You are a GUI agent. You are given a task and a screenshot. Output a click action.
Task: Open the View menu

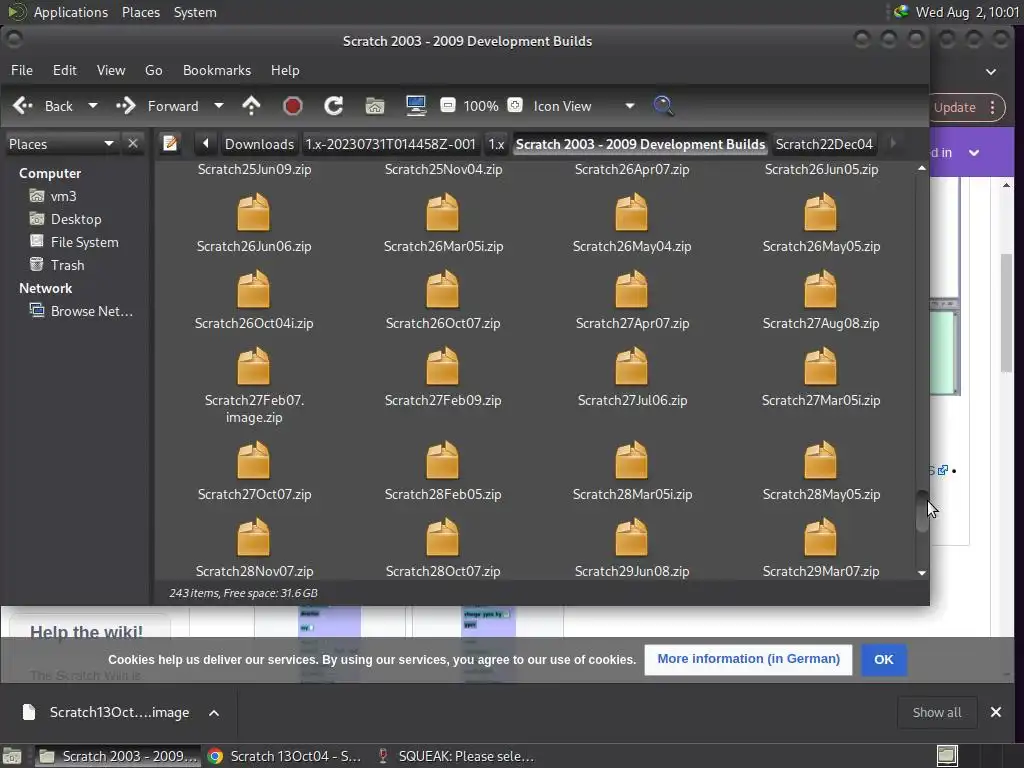tap(111, 70)
